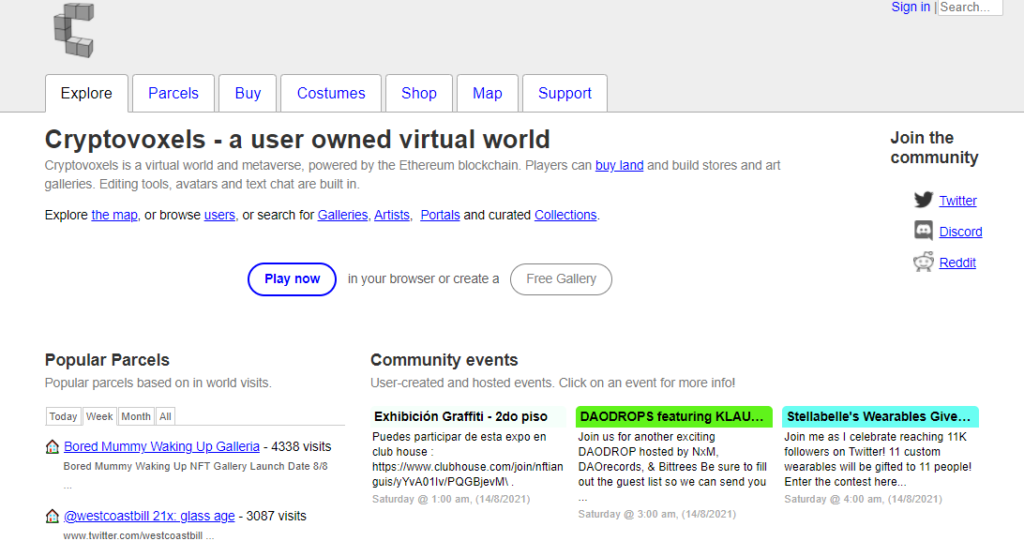The height and width of the screenshot is (541, 1024).
Task: Click the Discord icon
Action: (x=923, y=231)
